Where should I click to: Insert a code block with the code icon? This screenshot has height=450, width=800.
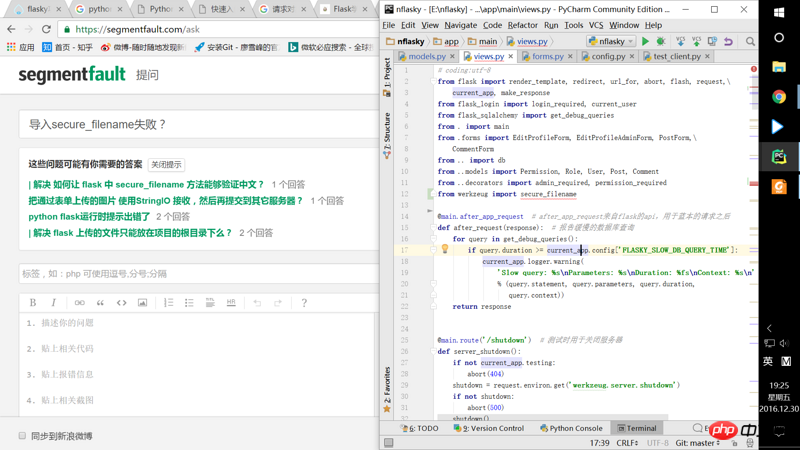tap(121, 302)
